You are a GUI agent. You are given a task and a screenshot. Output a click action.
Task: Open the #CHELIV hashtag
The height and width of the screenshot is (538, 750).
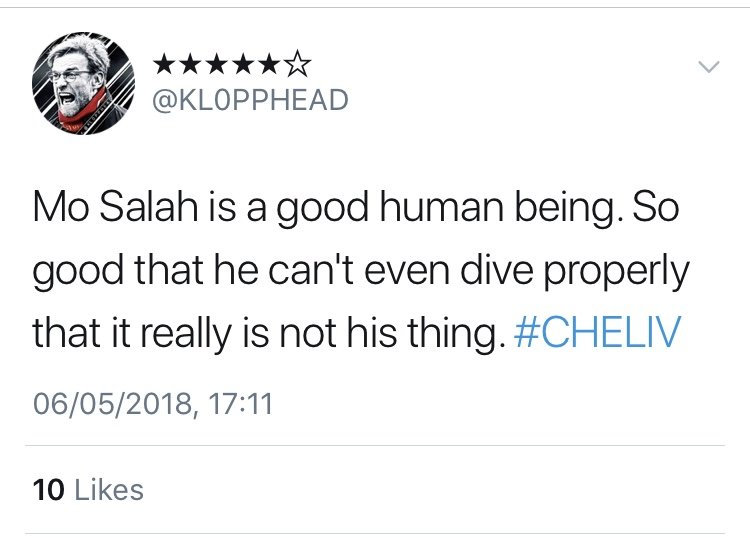(597, 331)
